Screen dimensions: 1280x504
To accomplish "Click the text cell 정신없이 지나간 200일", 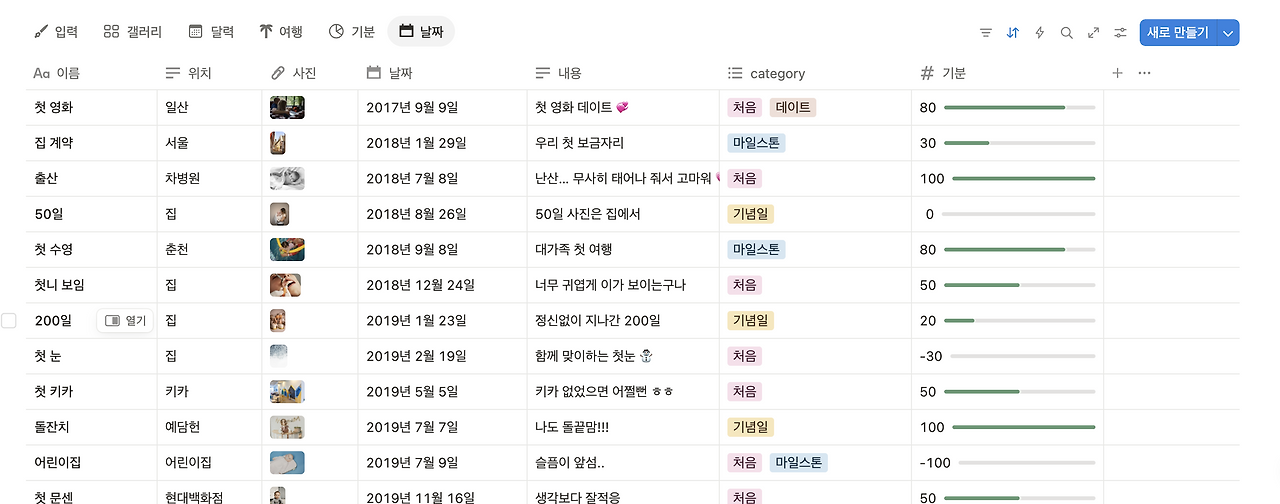I will click(623, 321).
